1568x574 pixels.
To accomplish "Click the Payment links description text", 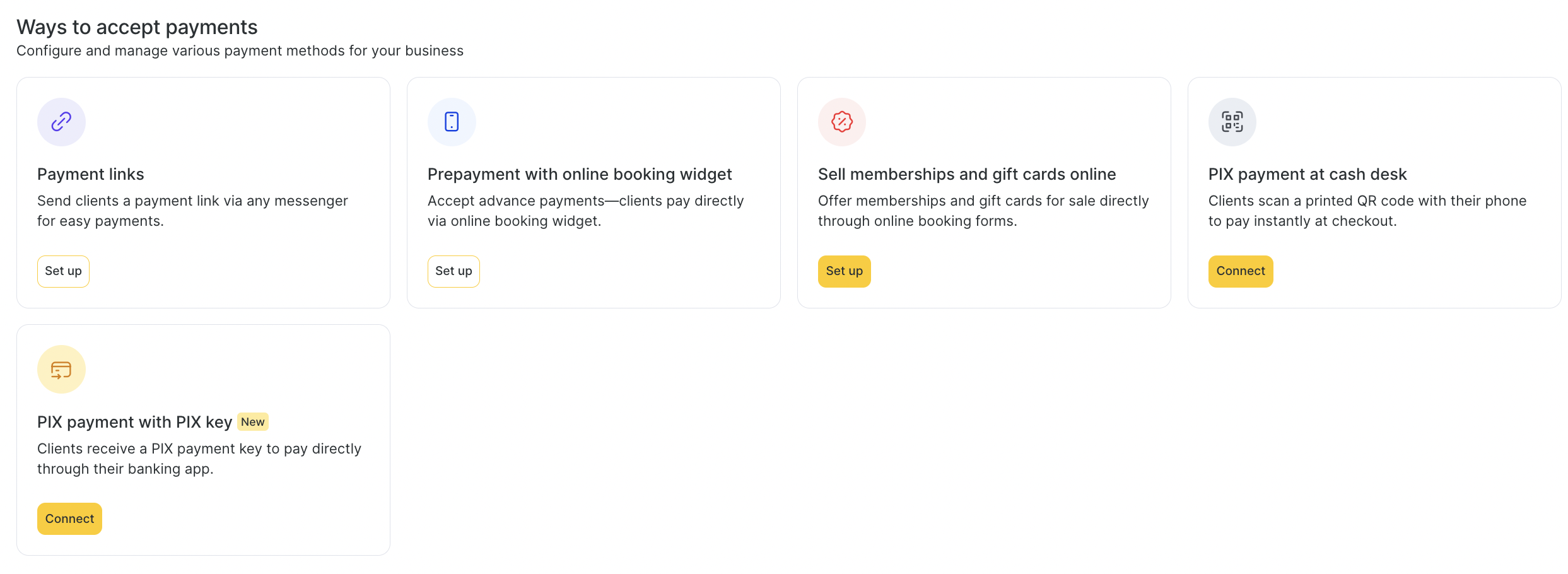I will pyautogui.click(x=192, y=211).
